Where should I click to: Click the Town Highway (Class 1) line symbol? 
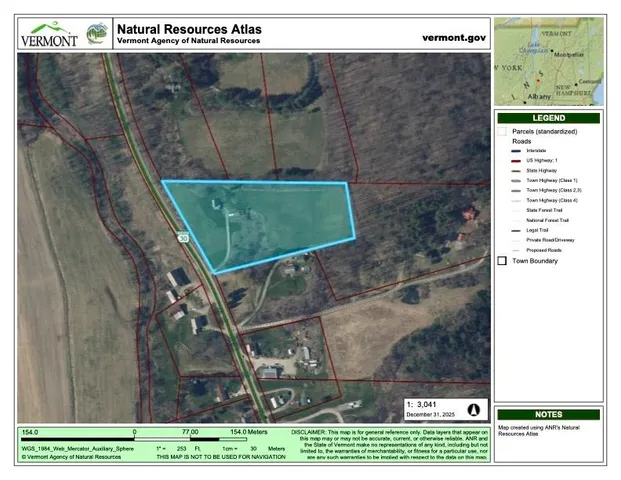(x=516, y=181)
